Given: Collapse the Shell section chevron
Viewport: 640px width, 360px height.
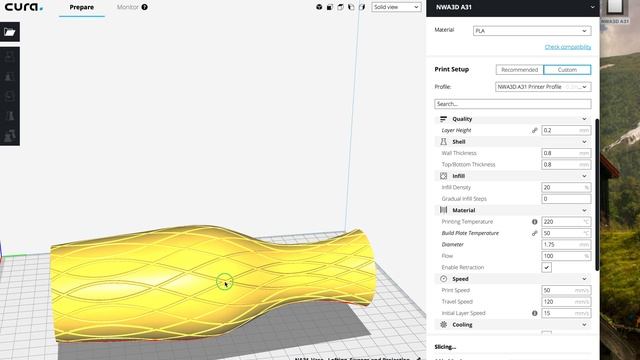Looking at the screenshot, I should [x=584, y=142].
